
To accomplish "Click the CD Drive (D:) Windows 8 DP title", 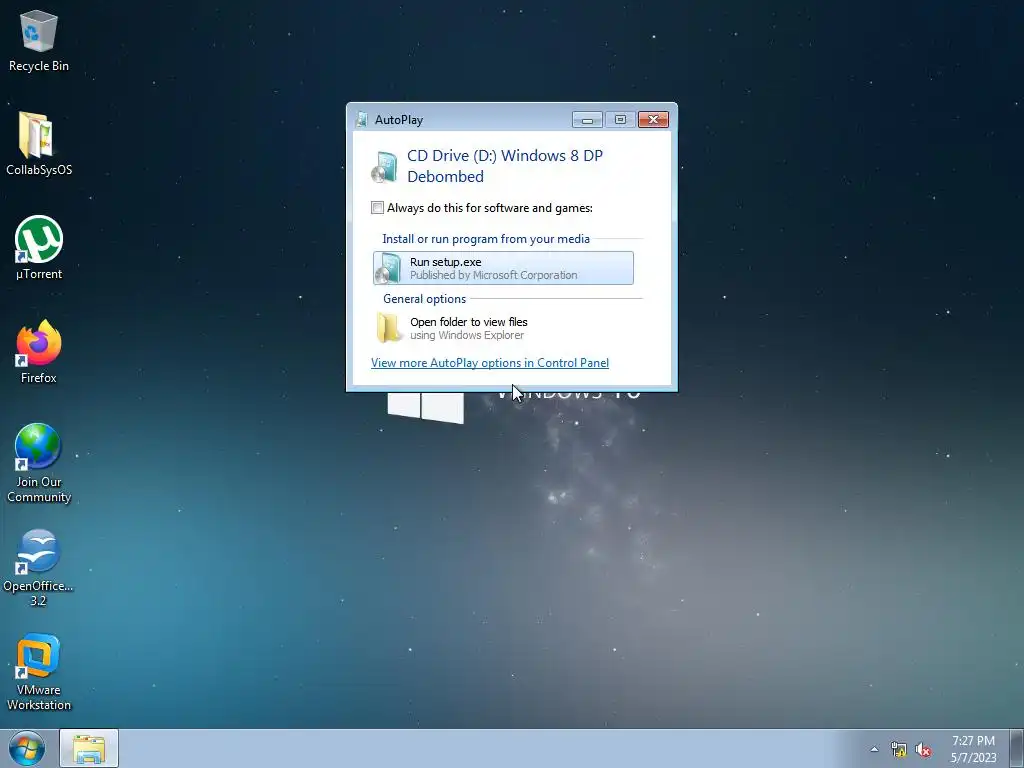I will pos(505,166).
